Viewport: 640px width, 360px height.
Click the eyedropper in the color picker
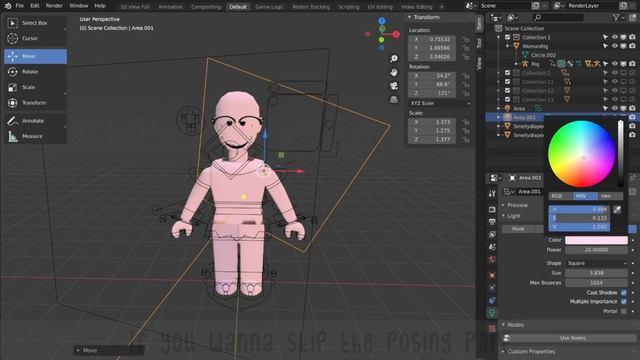click(617, 209)
